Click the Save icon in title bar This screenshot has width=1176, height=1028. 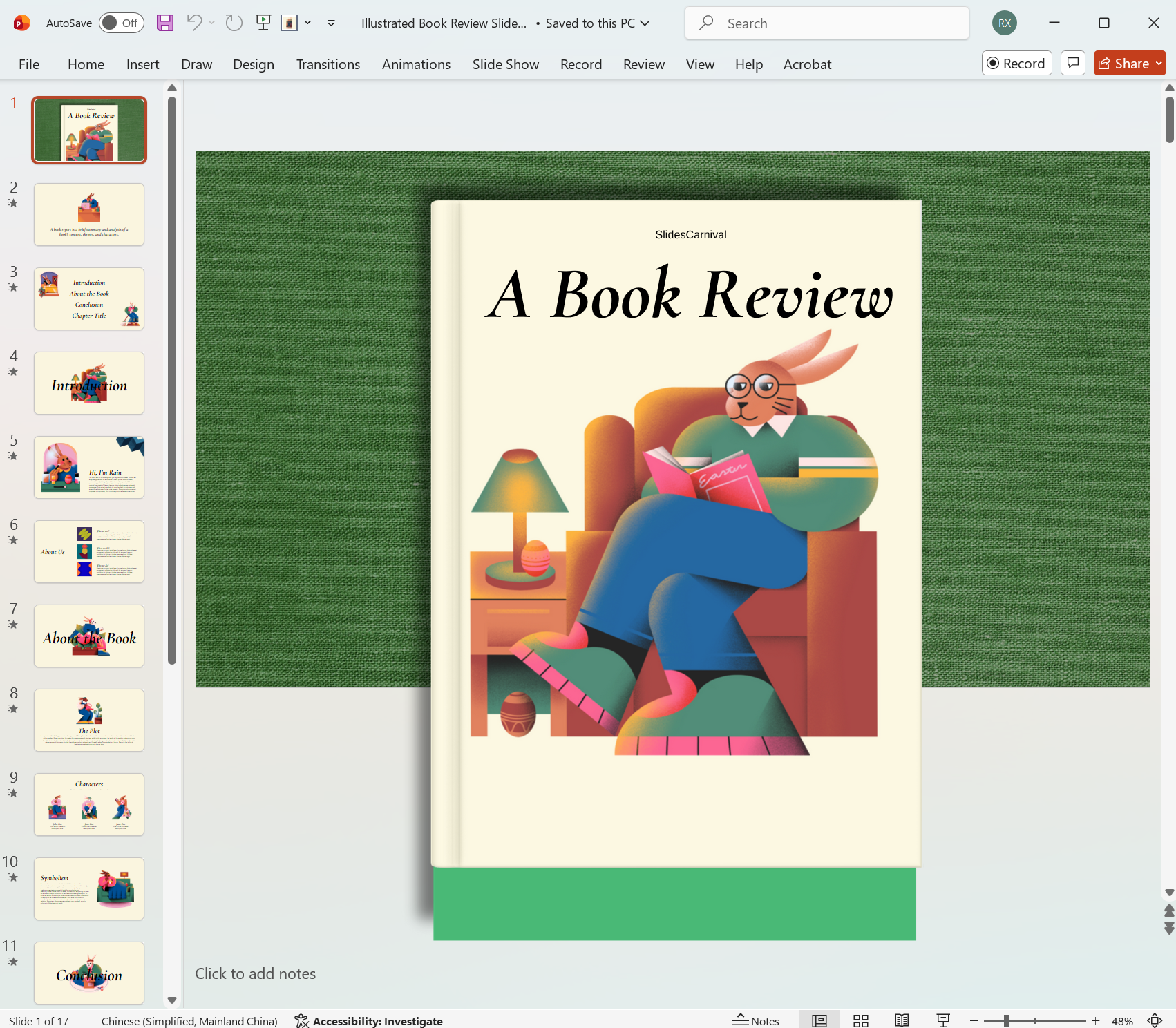point(164,23)
